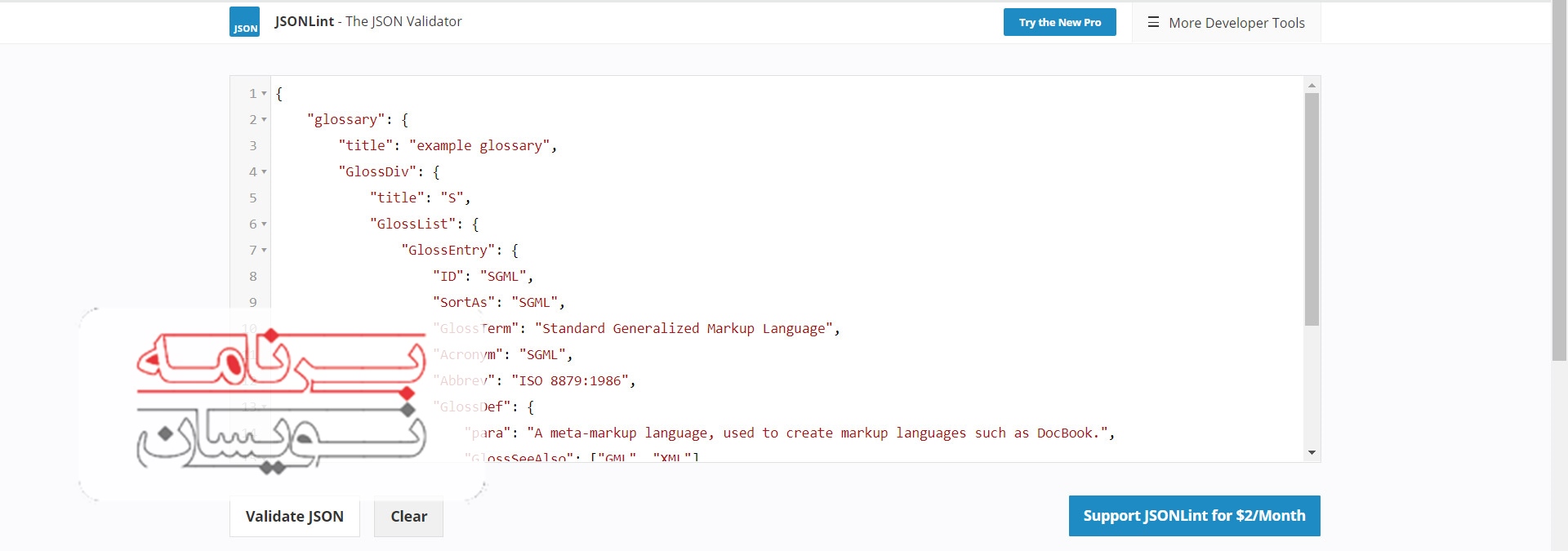This screenshot has width=1568, height=551.
Task: Click "Standard Generalized Markup Language" value
Action: pos(684,328)
